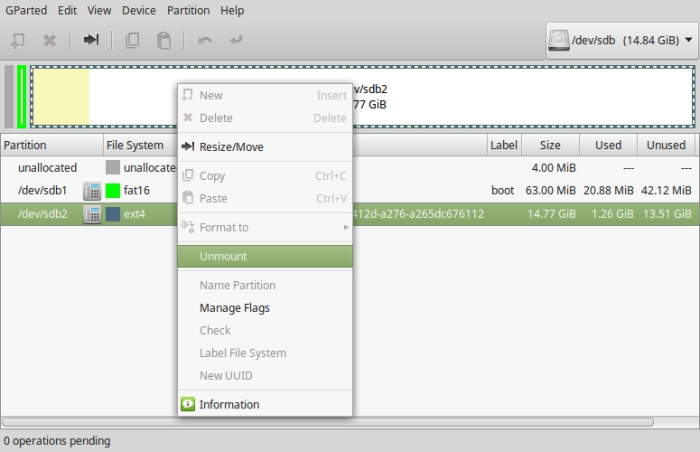Select the /dev/sdb1 partition row
Image resolution: width=700 pixels, height=452 pixels.
(350, 191)
